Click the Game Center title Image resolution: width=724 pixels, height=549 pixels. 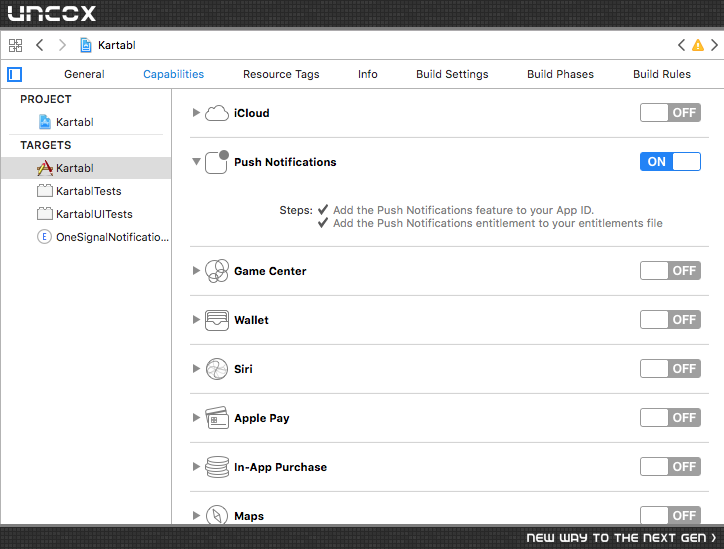coord(270,271)
